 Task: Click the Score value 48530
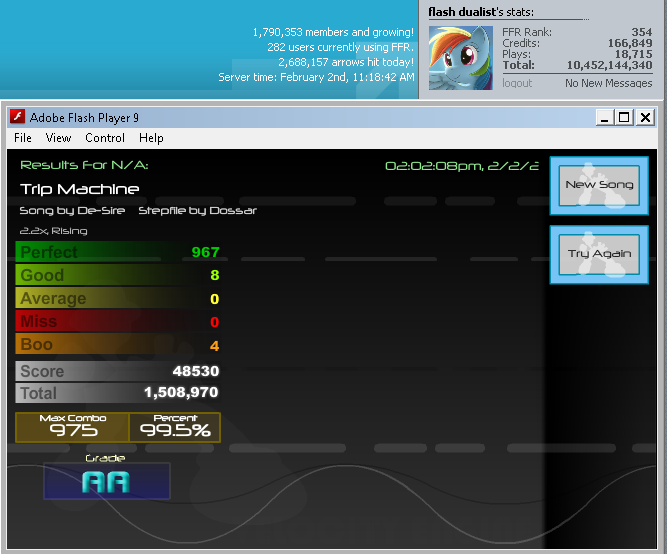[196, 371]
